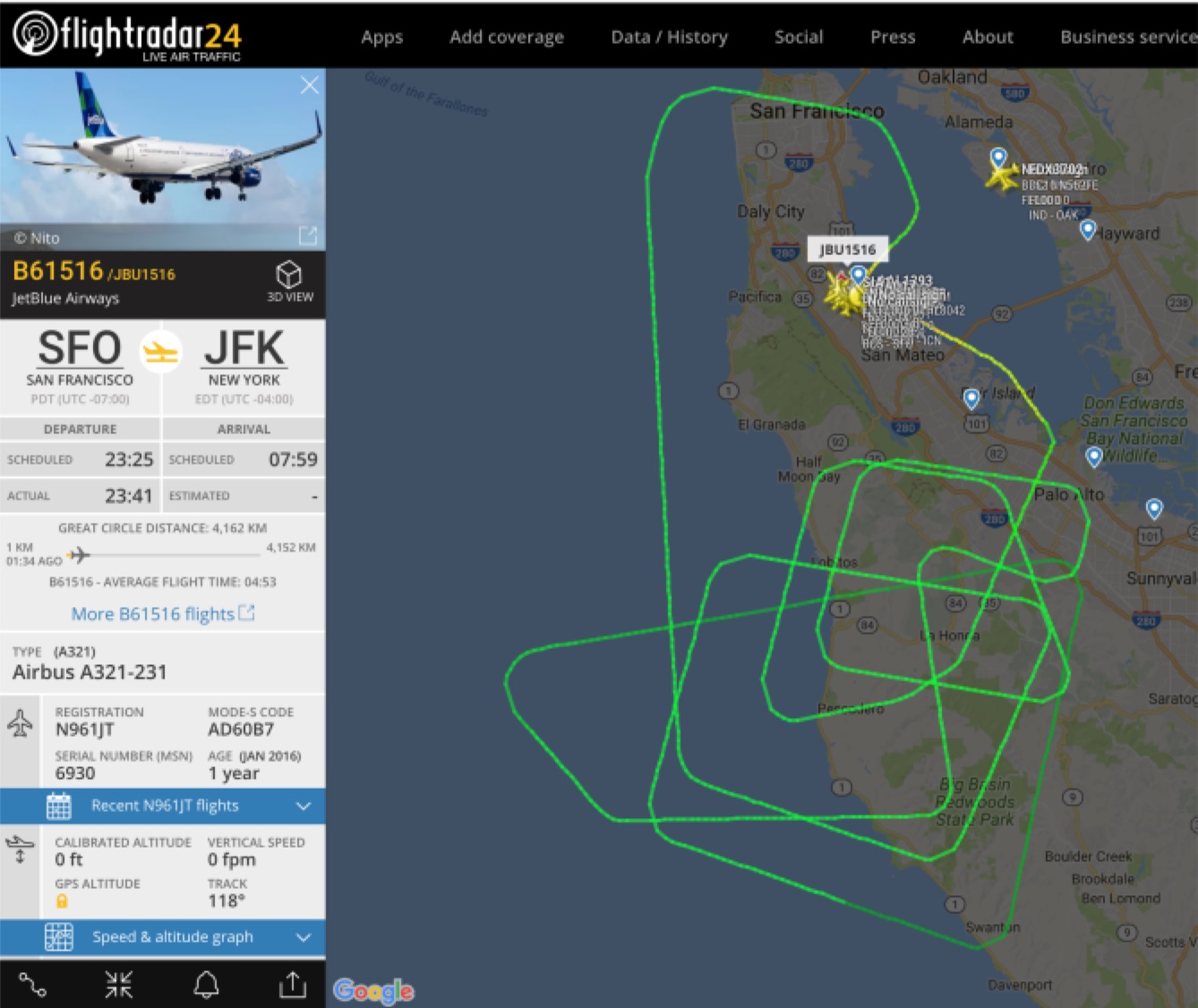
Task: Close the flight details panel
Action: click(310, 85)
